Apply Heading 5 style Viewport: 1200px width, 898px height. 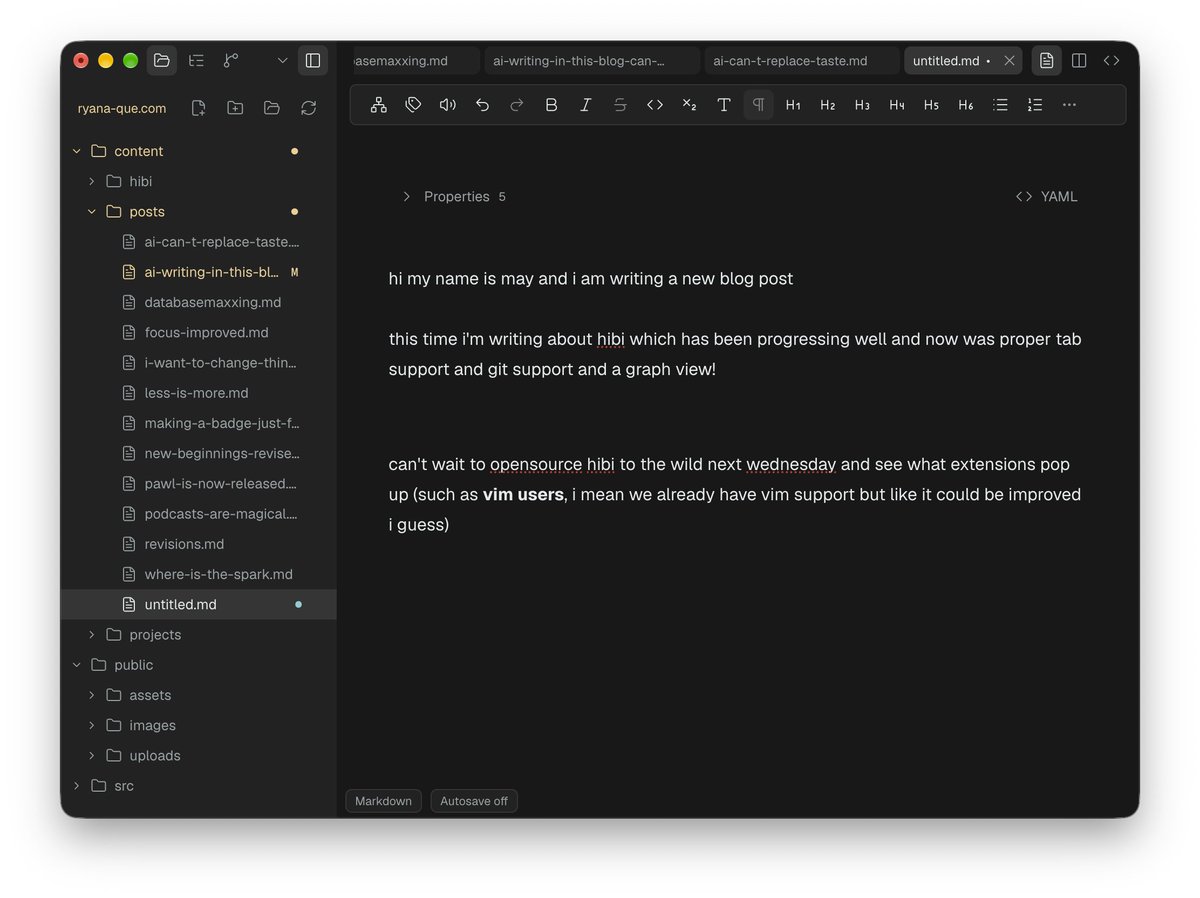point(931,105)
